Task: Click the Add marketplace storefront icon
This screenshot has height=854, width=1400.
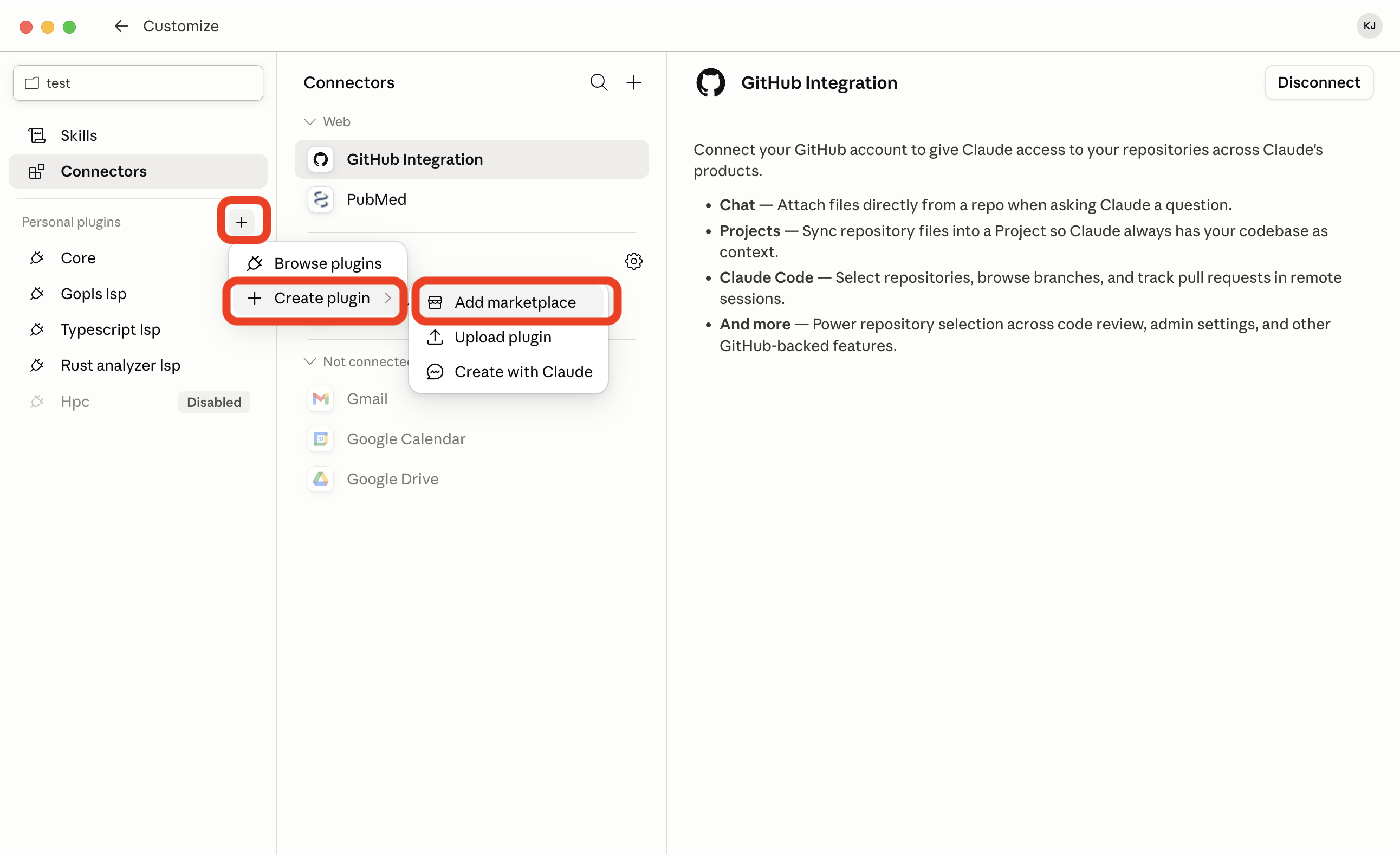Action: (x=435, y=302)
